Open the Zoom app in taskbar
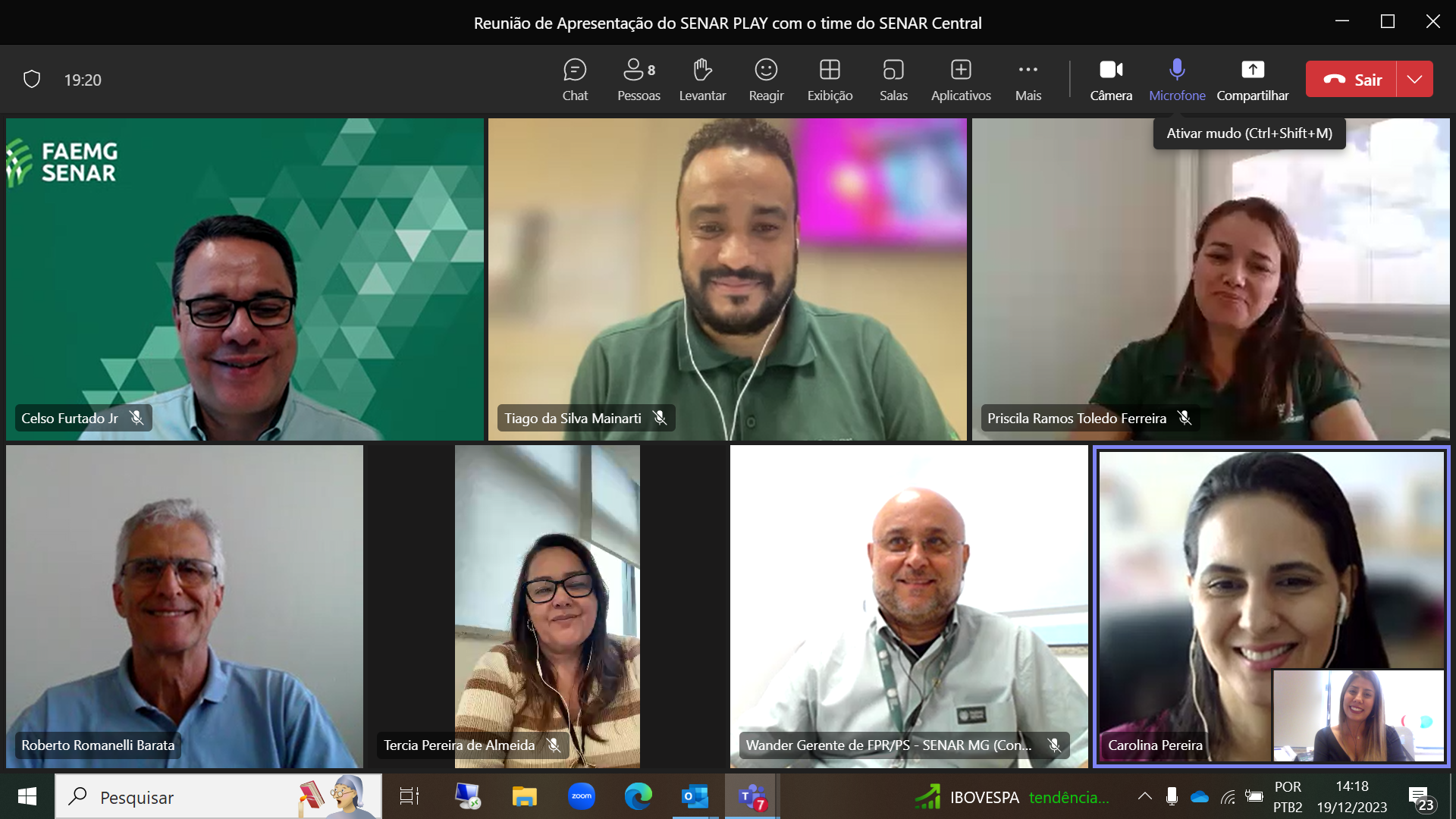Viewport: 1456px width, 819px height. (582, 796)
